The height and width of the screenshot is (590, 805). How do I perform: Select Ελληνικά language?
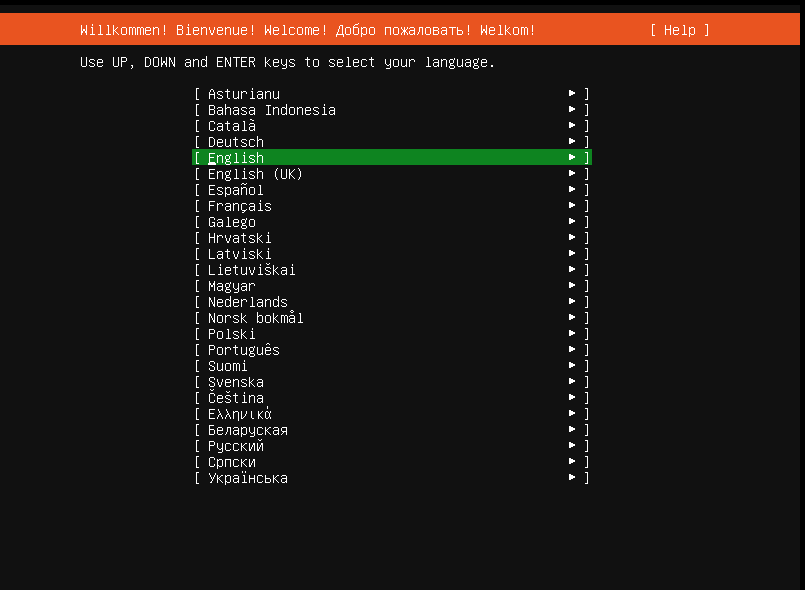pos(392,414)
